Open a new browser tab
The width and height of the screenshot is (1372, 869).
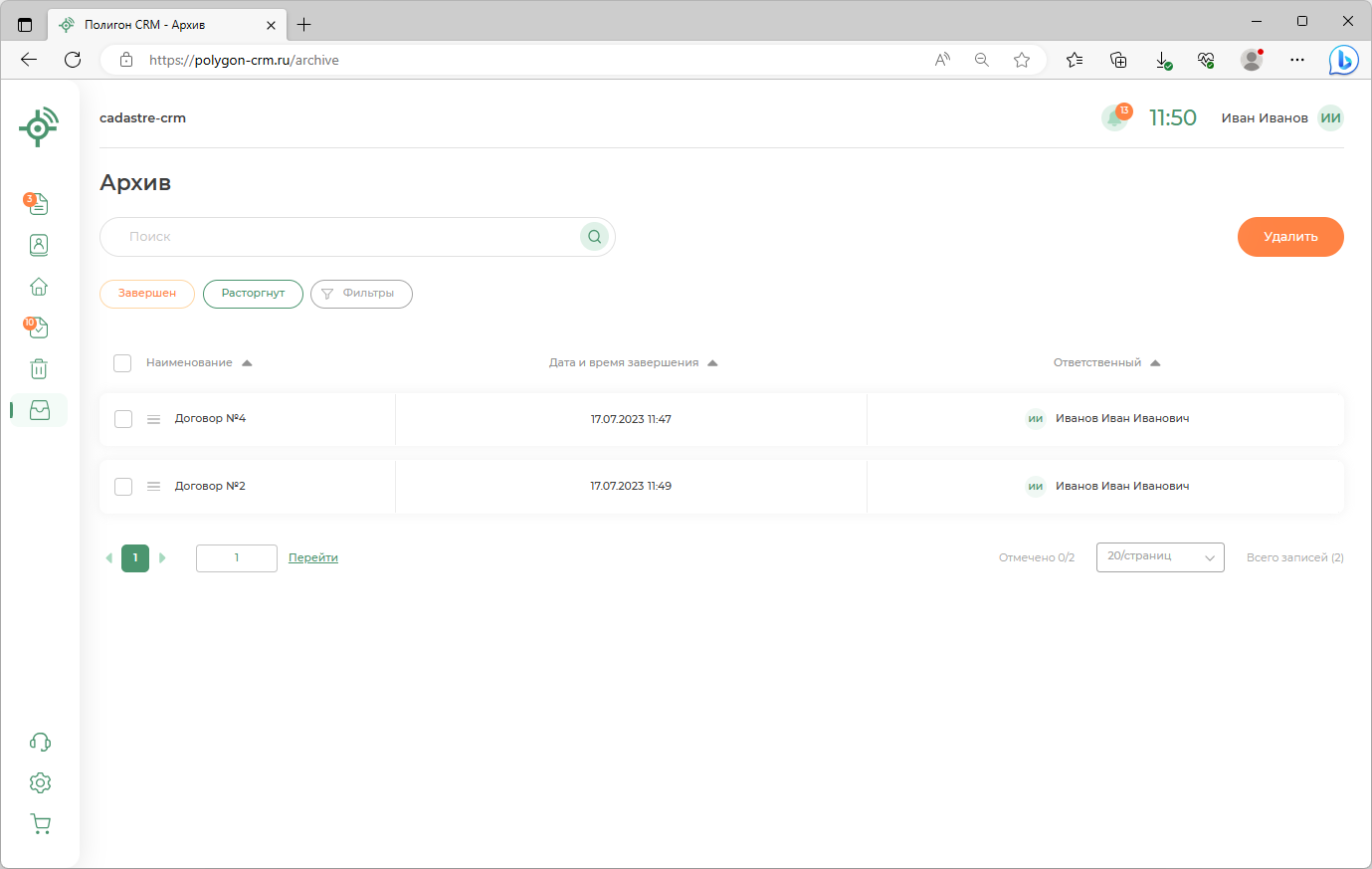pyautogui.click(x=304, y=25)
